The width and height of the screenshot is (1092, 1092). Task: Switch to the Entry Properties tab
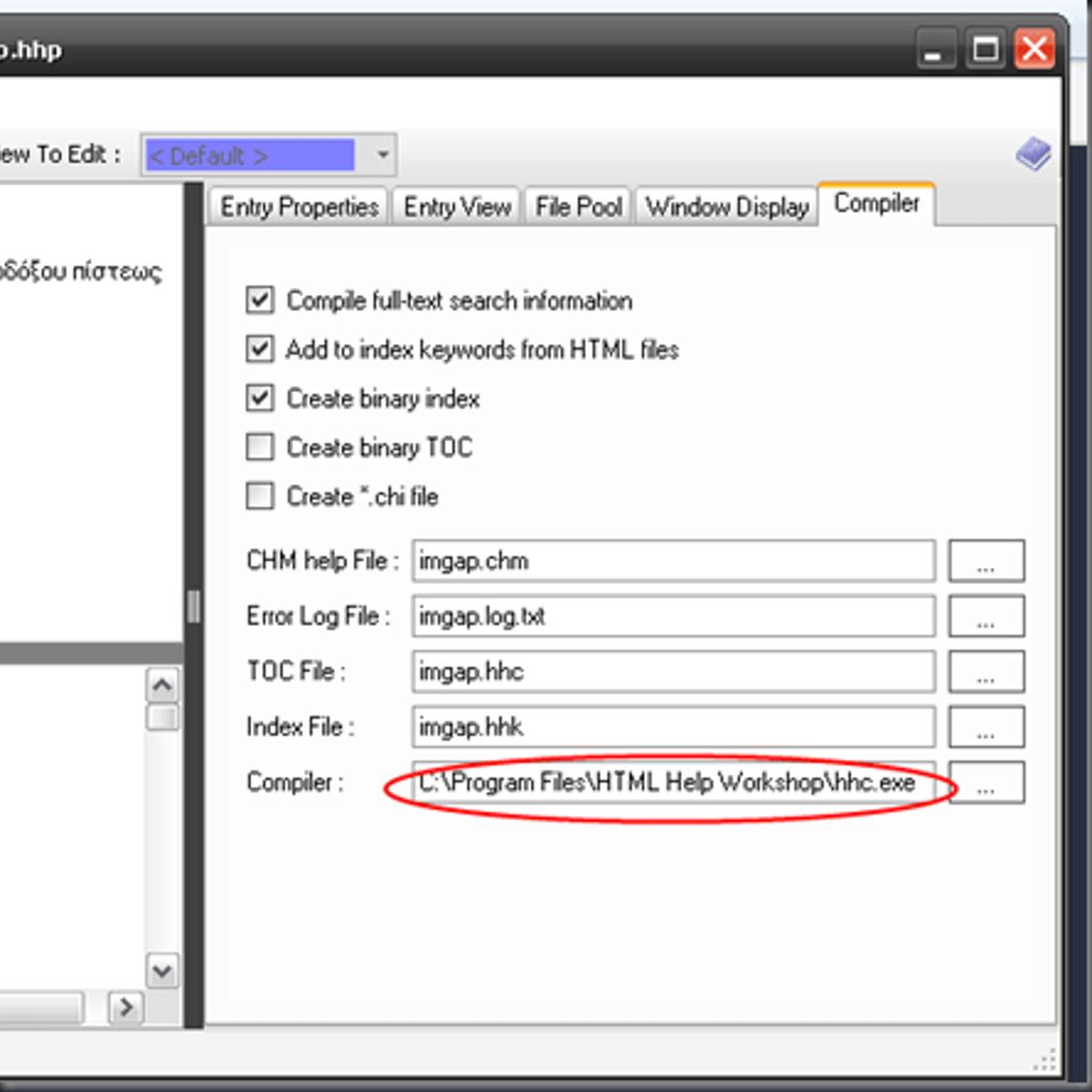tap(298, 207)
